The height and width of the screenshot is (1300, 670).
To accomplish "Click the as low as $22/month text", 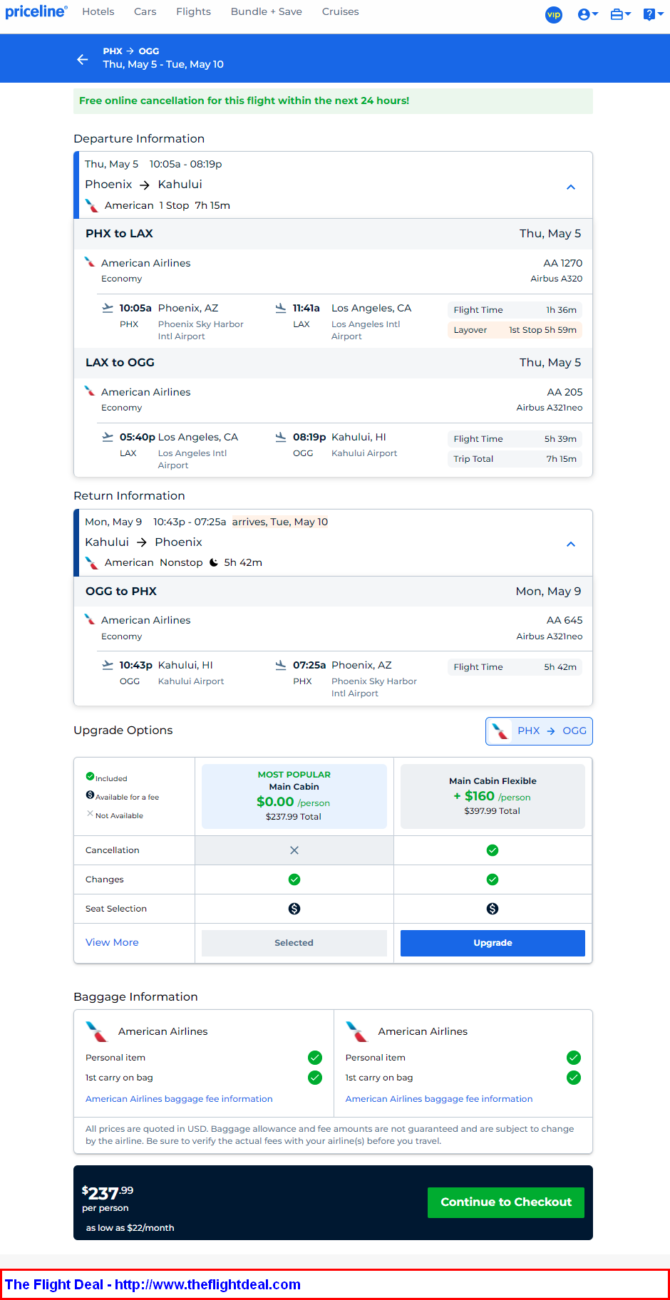I will click(x=130, y=1227).
